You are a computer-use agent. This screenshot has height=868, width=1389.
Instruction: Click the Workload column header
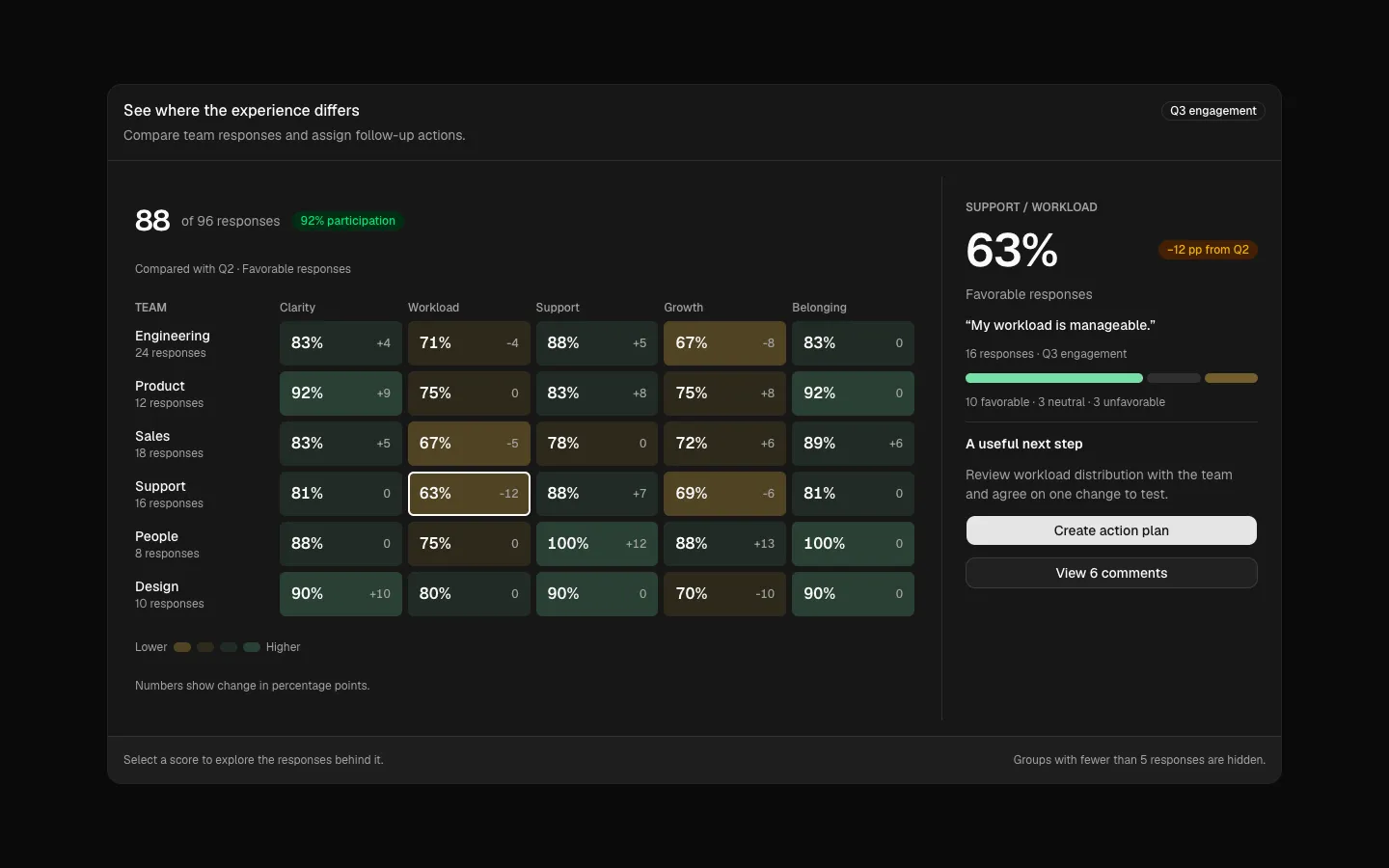coord(433,308)
